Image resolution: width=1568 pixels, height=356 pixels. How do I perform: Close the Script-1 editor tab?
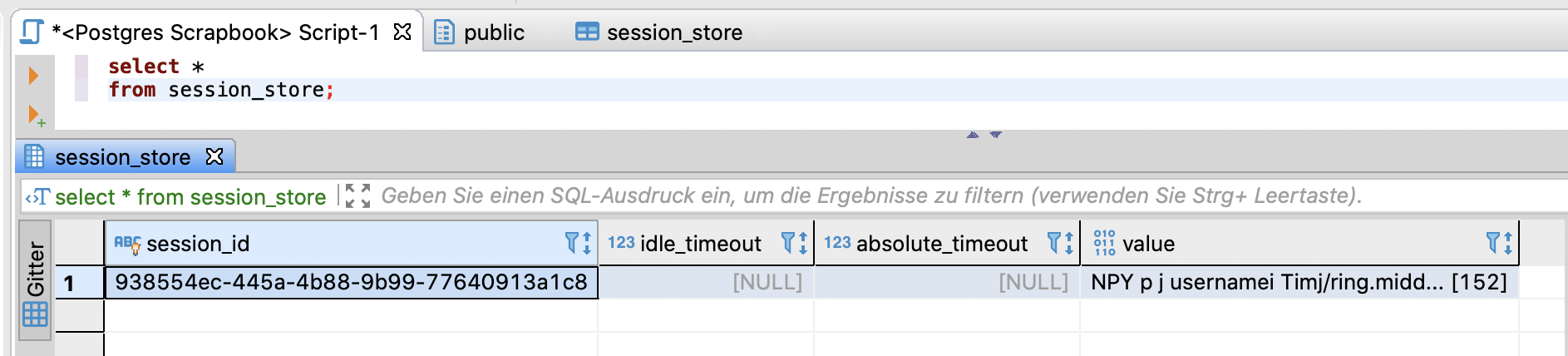point(402,32)
